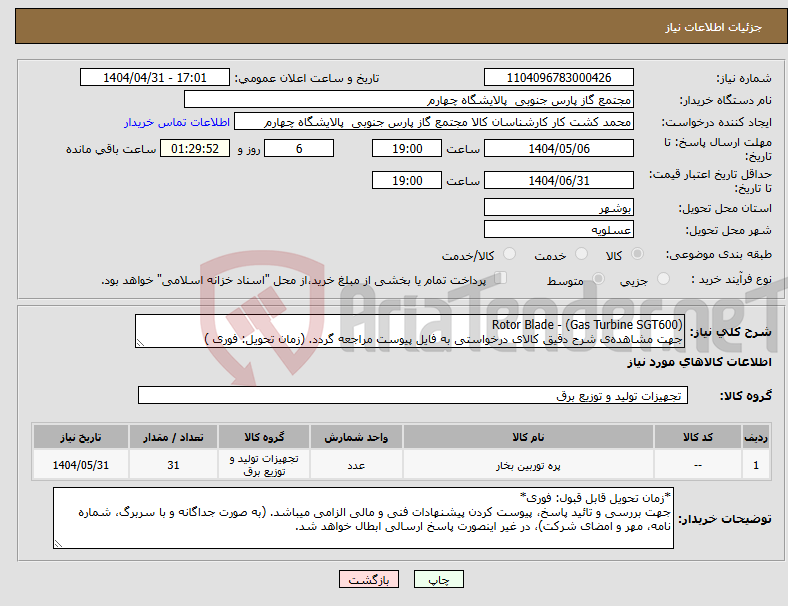
Task: Select the خدمت radio button
Action: (581, 254)
